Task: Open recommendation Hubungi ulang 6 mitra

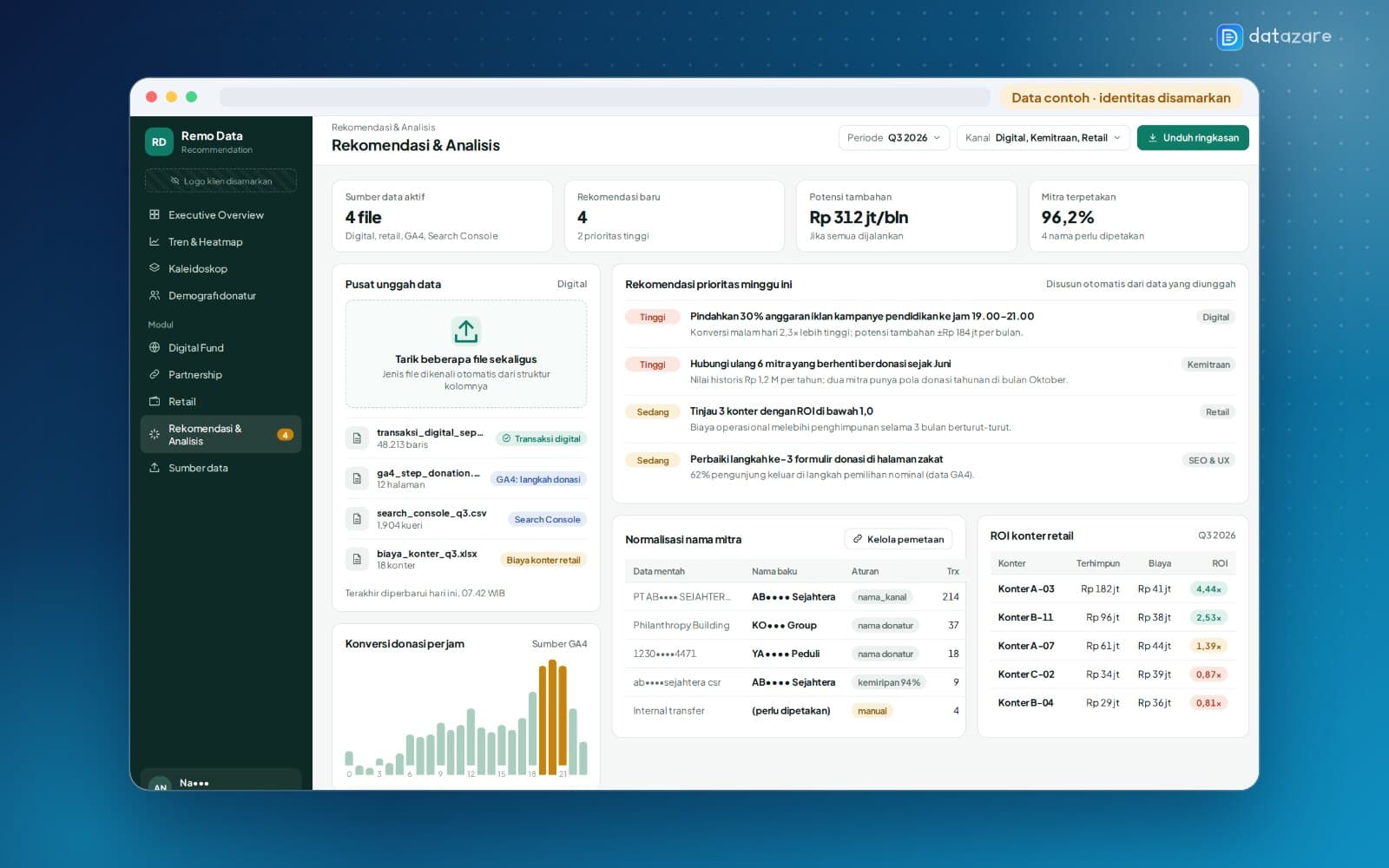Action: pyautogui.click(x=930, y=372)
